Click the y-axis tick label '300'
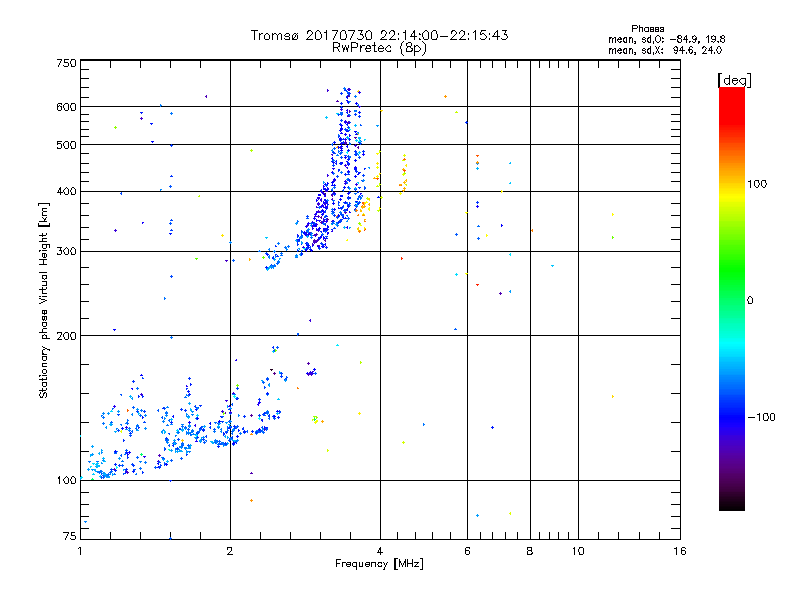This screenshot has height=600, width=800. (67, 252)
